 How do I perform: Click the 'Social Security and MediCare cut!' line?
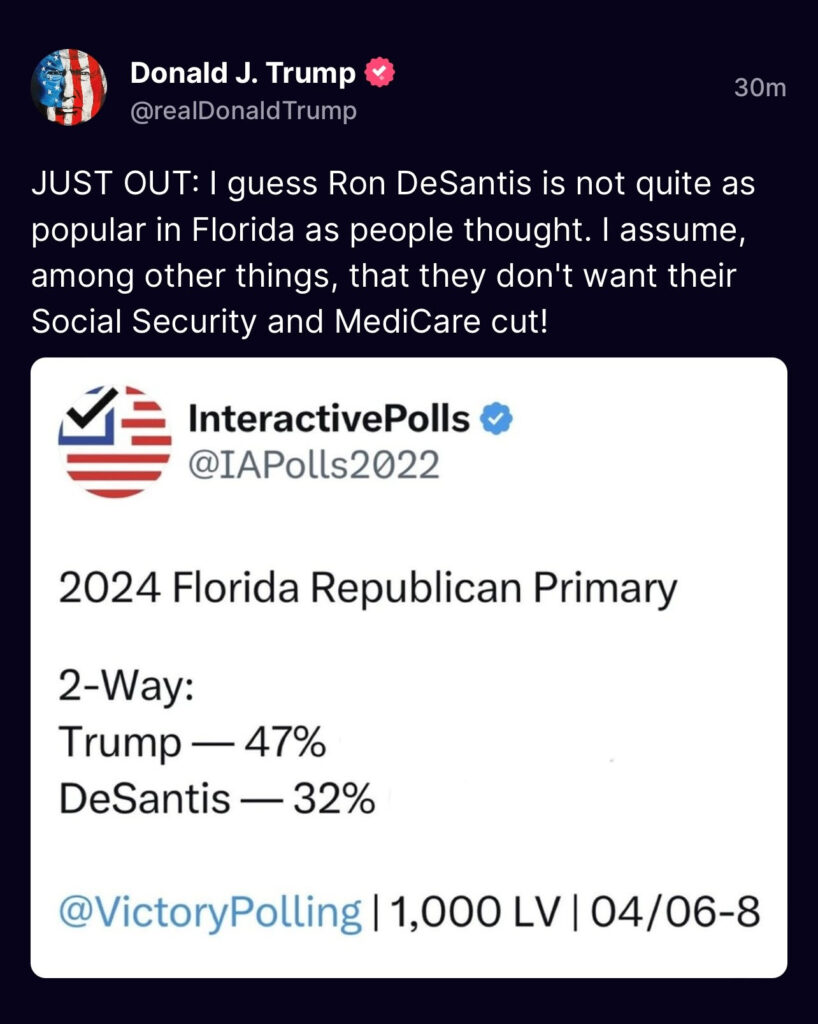(x=290, y=321)
